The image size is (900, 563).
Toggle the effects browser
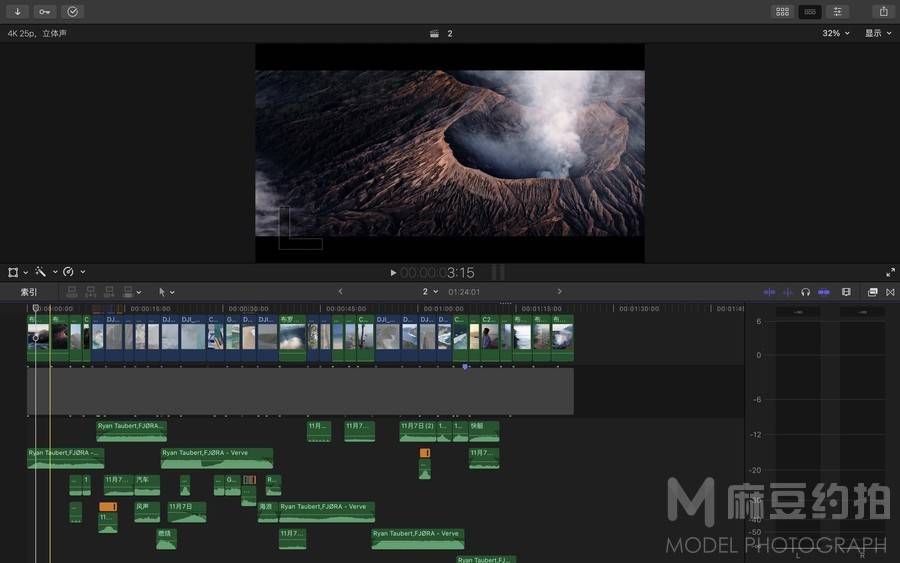coord(872,292)
